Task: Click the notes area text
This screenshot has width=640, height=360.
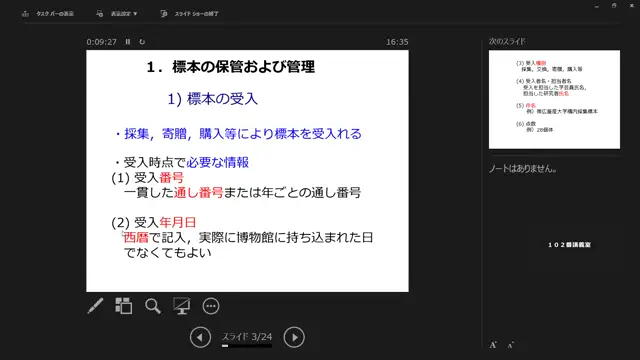Action: coord(523,169)
